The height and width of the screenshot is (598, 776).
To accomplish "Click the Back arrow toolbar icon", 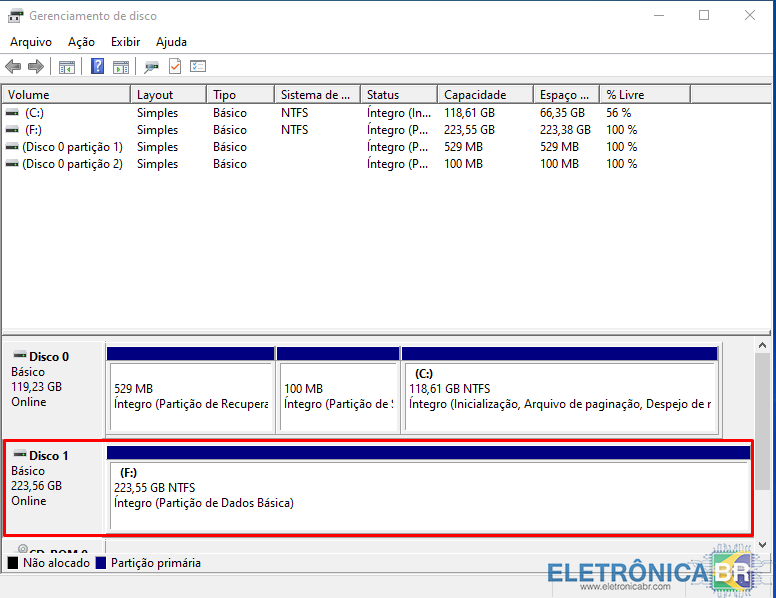I will click(x=13, y=67).
